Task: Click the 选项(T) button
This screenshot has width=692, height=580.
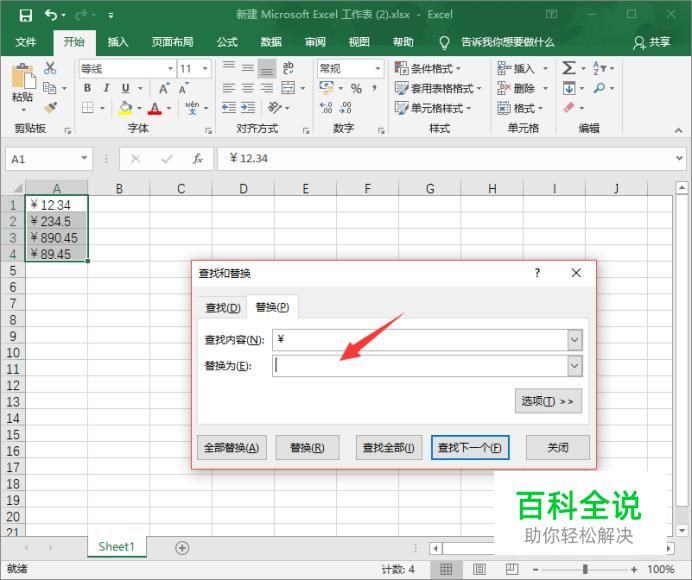Action: pos(548,401)
